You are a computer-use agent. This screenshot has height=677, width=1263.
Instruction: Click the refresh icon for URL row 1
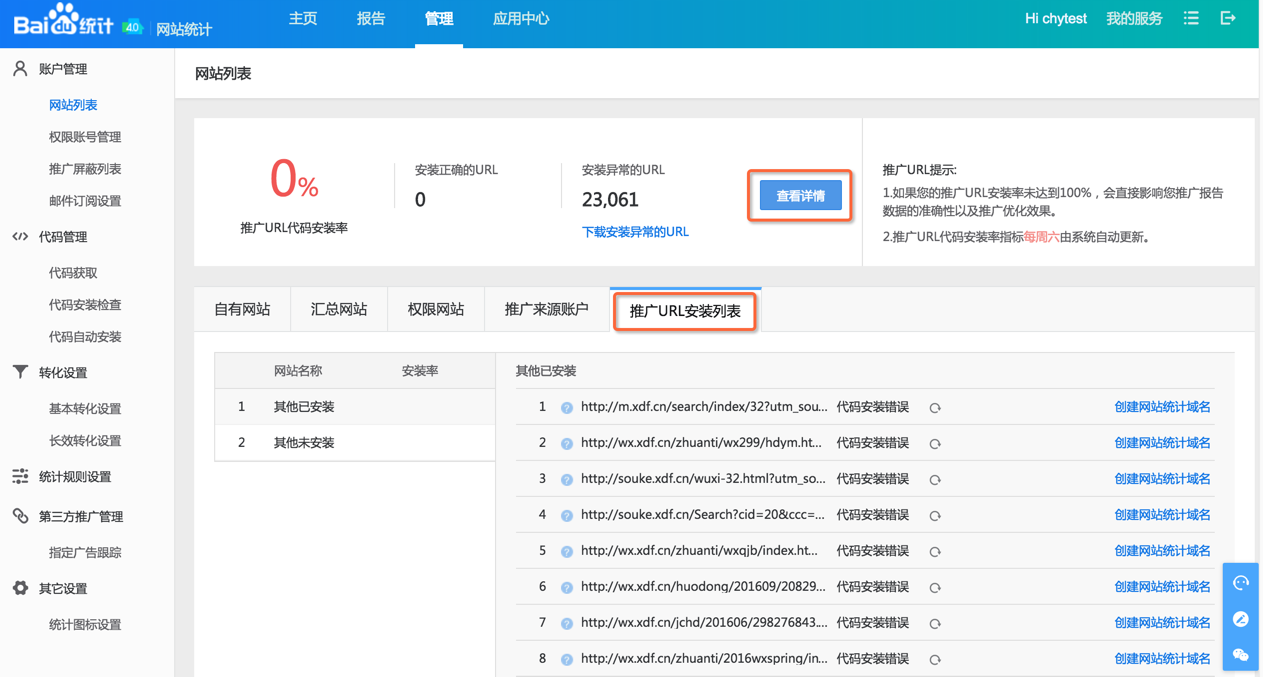(935, 408)
